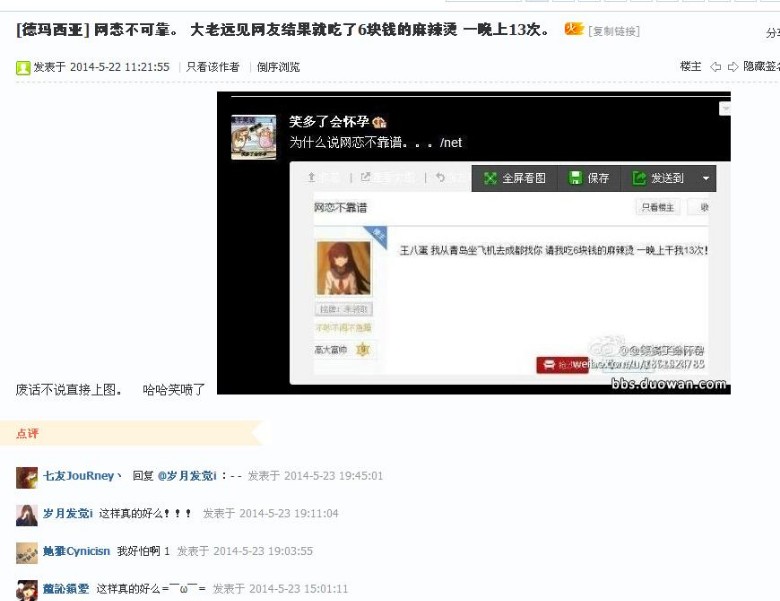Click the right arrow icon before 隐藏签名
Viewport: 780px width, 601px height.
733,67
